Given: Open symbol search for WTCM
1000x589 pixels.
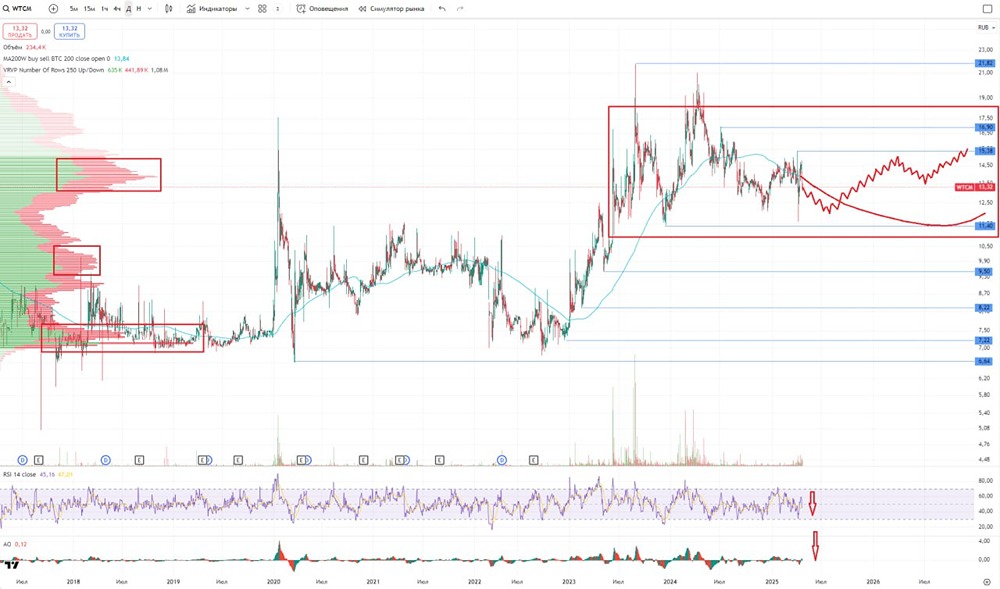Looking at the screenshot, I should (17, 9).
